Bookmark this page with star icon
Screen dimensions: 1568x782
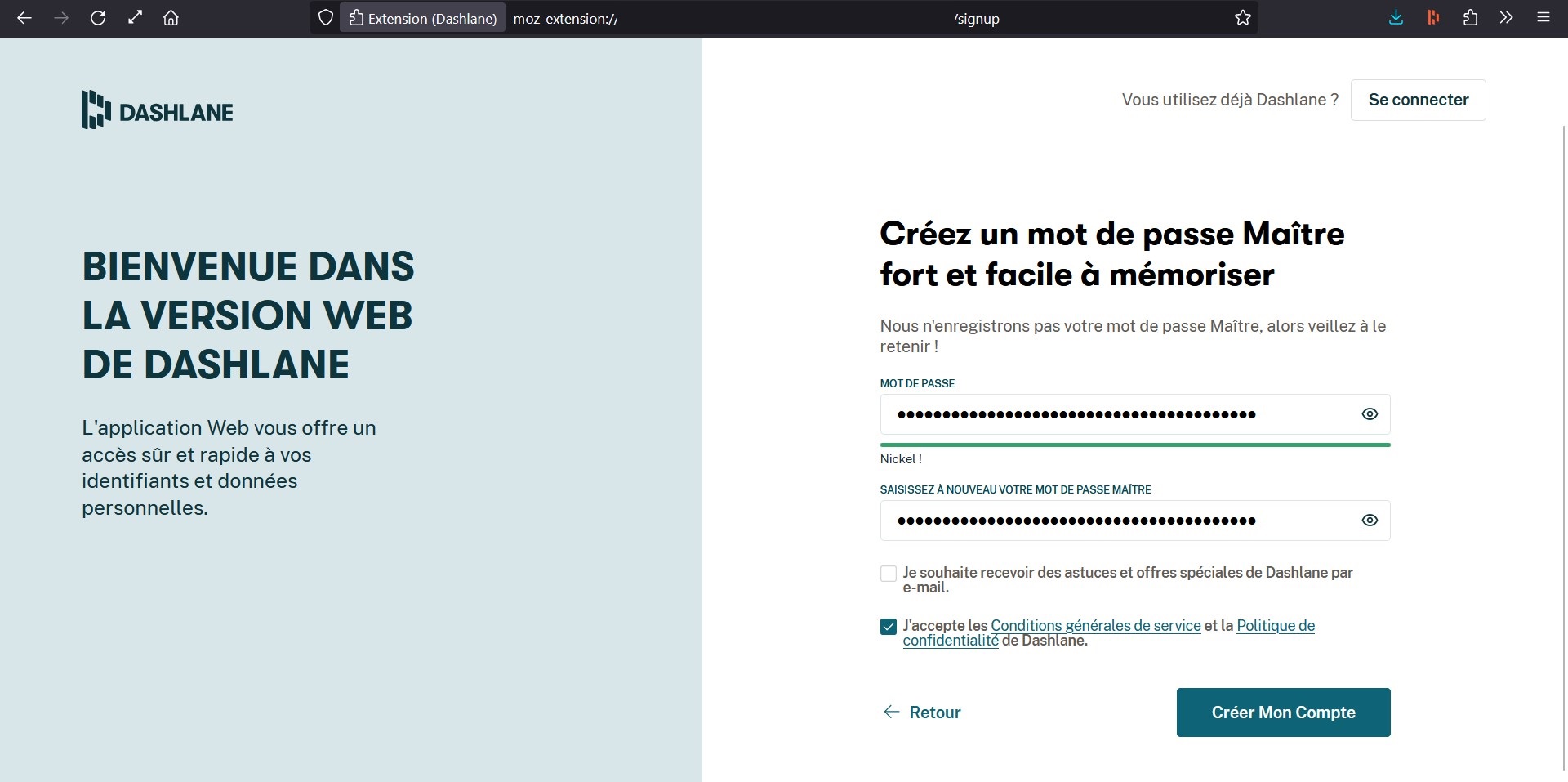pos(1242,18)
